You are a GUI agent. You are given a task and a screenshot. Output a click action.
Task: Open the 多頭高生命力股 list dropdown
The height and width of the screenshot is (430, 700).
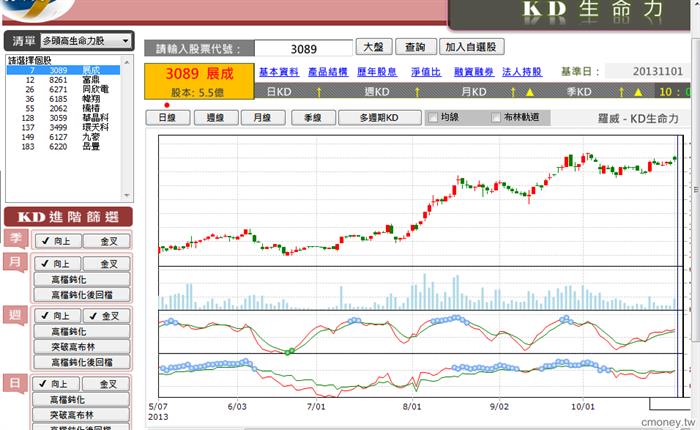(x=86, y=41)
